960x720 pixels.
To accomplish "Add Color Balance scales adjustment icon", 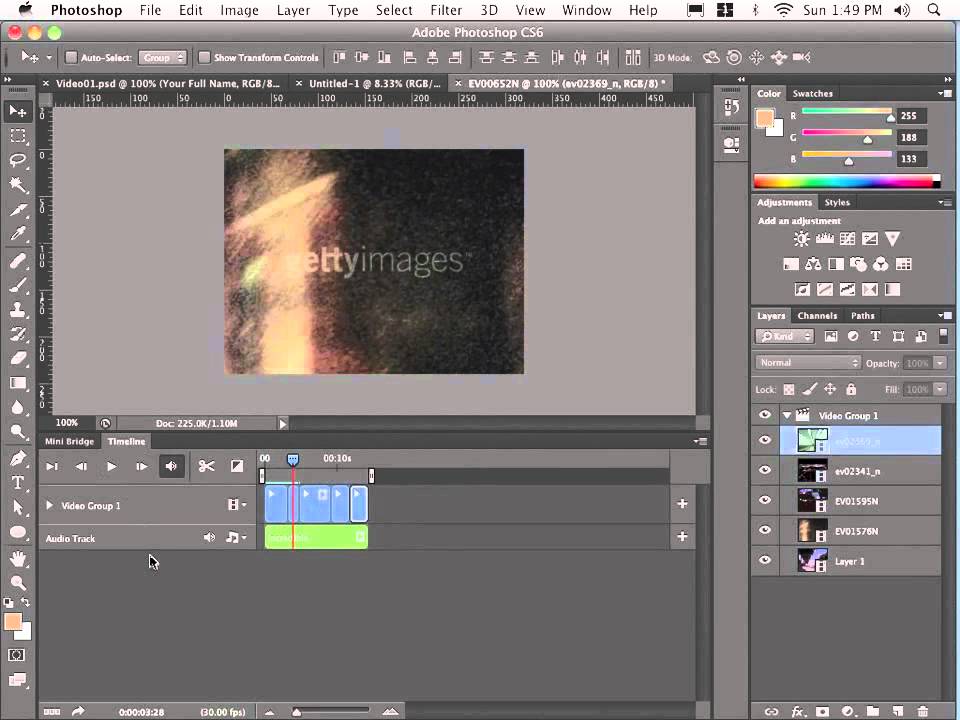I will coord(813,264).
